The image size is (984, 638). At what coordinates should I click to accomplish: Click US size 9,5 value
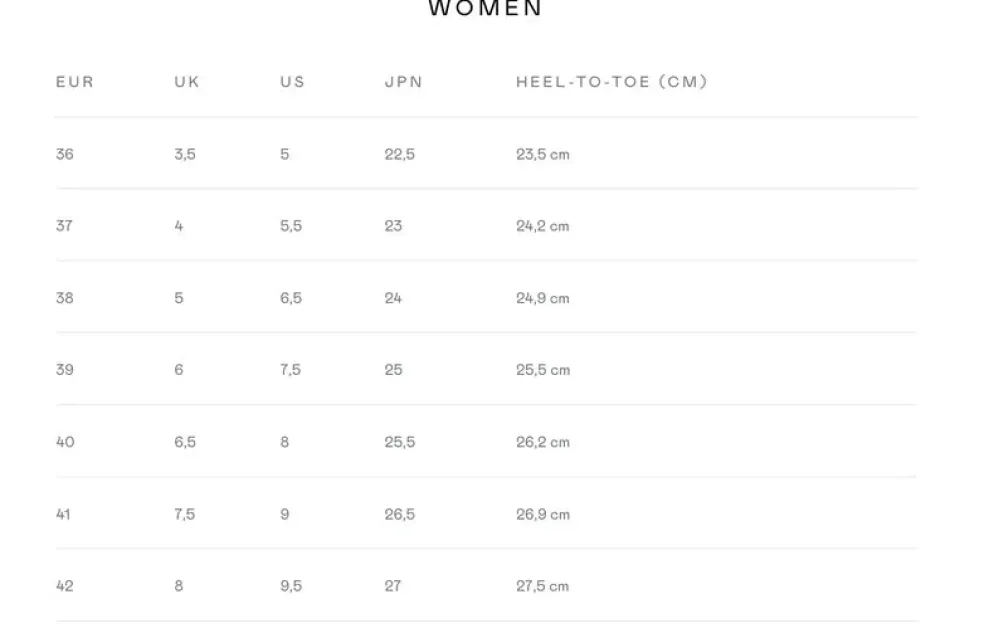(291, 586)
